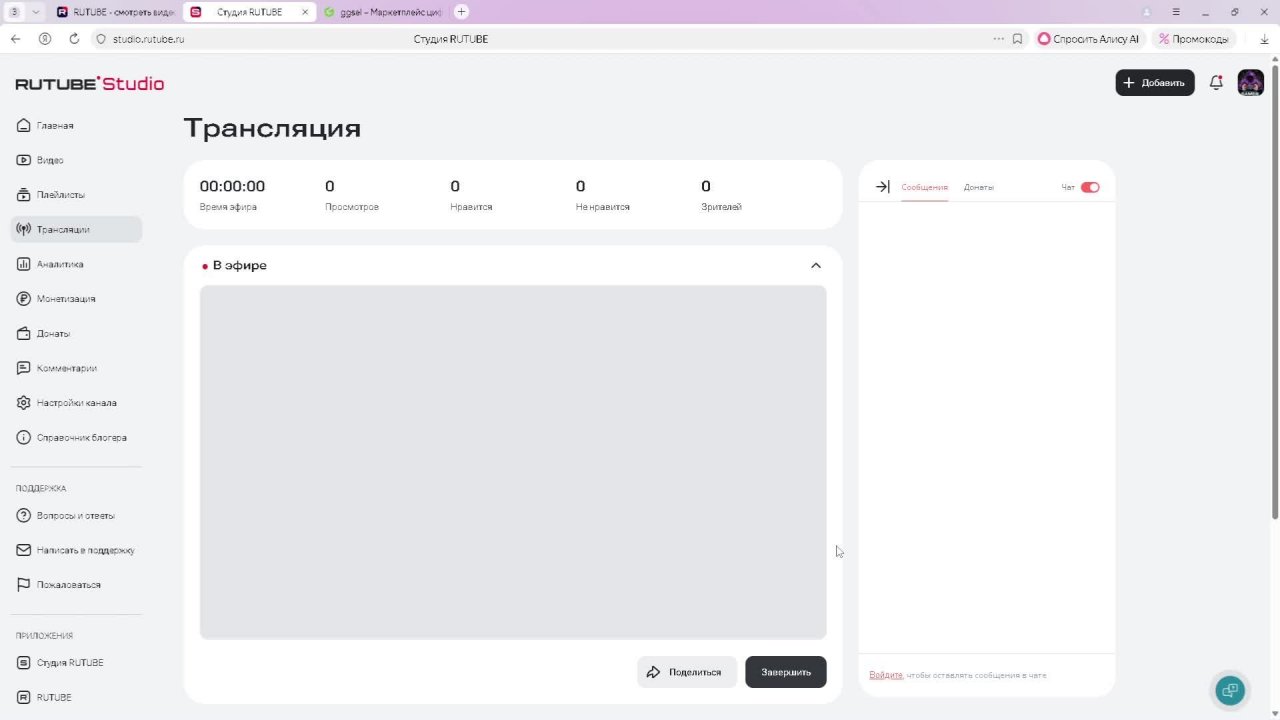This screenshot has height=720, width=1280.
Task: Click the Аналитика chart icon
Action: (24, 264)
